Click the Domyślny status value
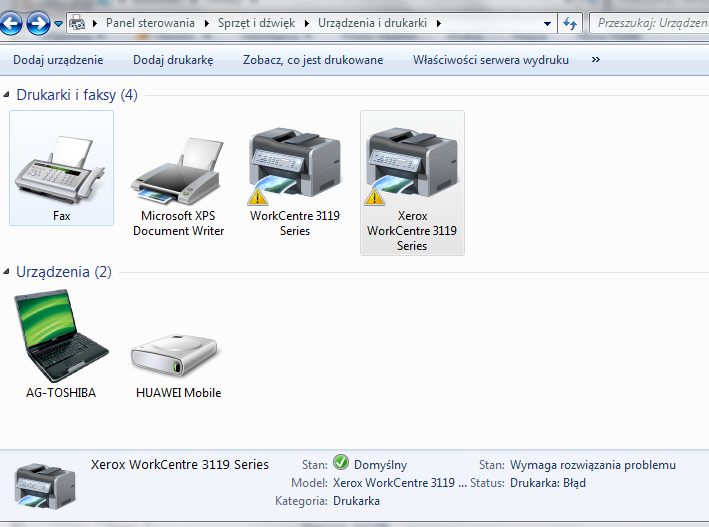 click(x=380, y=465)
